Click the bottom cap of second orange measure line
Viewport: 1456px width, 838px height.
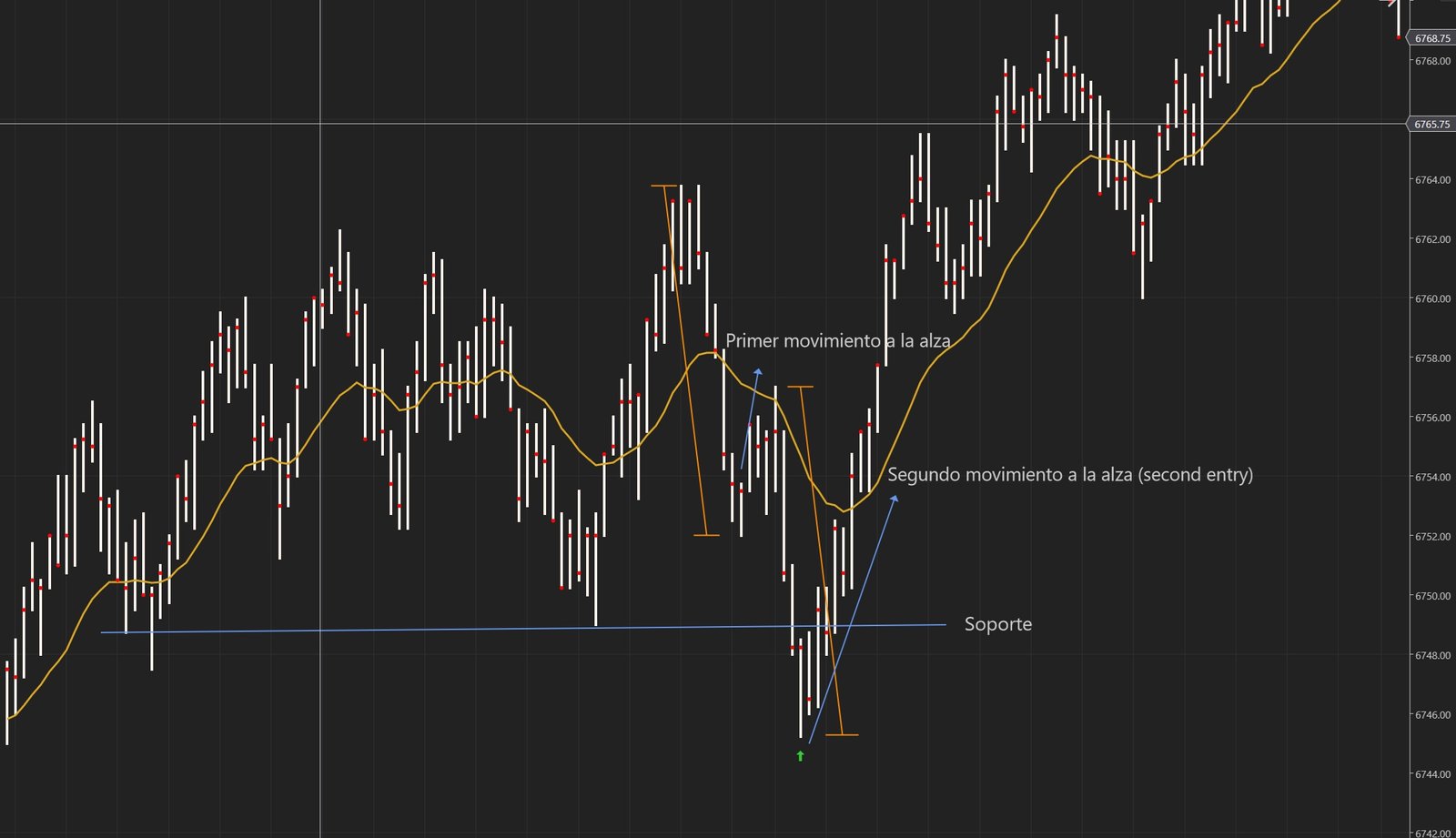click(842, 734)
